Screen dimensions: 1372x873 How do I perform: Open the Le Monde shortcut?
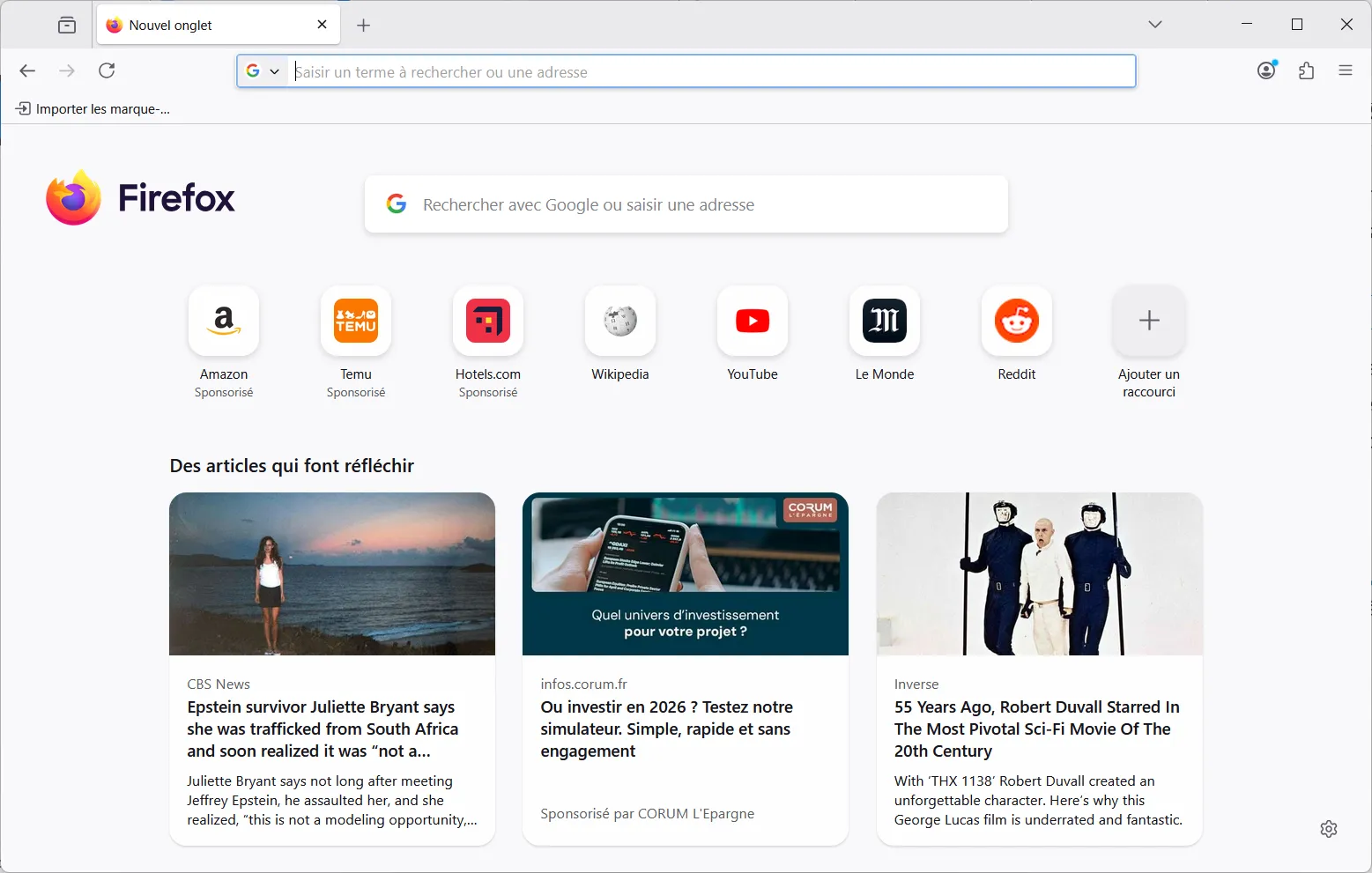point(884,321)
